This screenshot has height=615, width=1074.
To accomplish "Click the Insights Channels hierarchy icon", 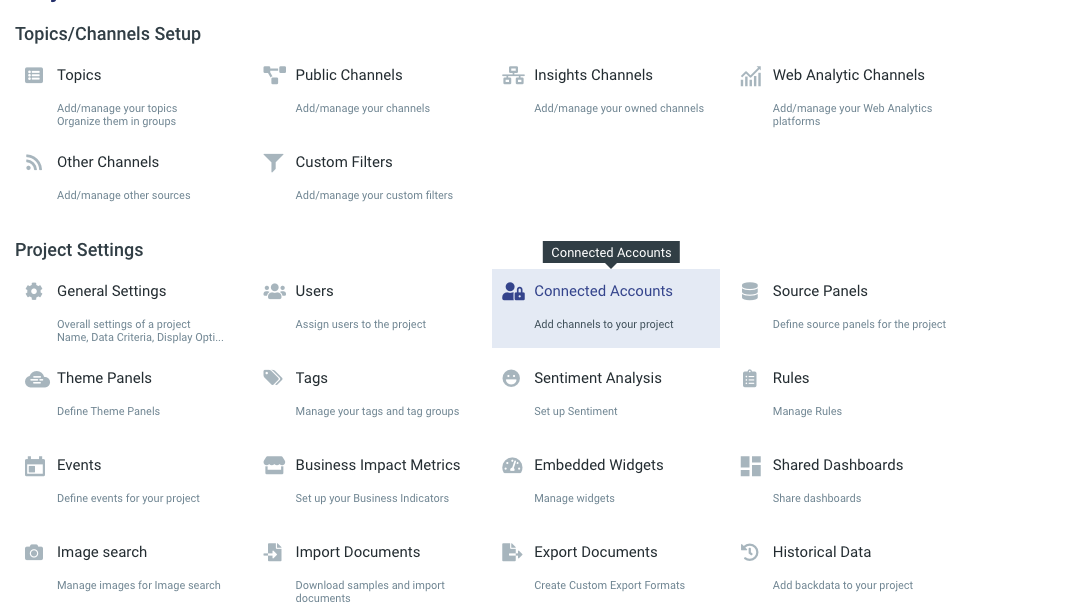I will click(x=513, y=75).
